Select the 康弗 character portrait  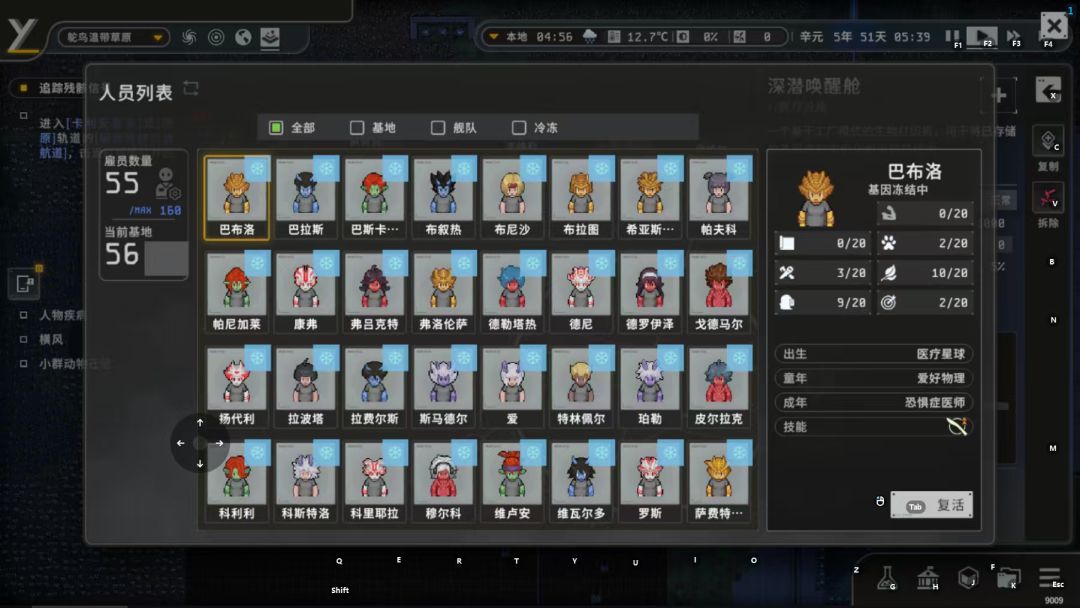[306, 292]
